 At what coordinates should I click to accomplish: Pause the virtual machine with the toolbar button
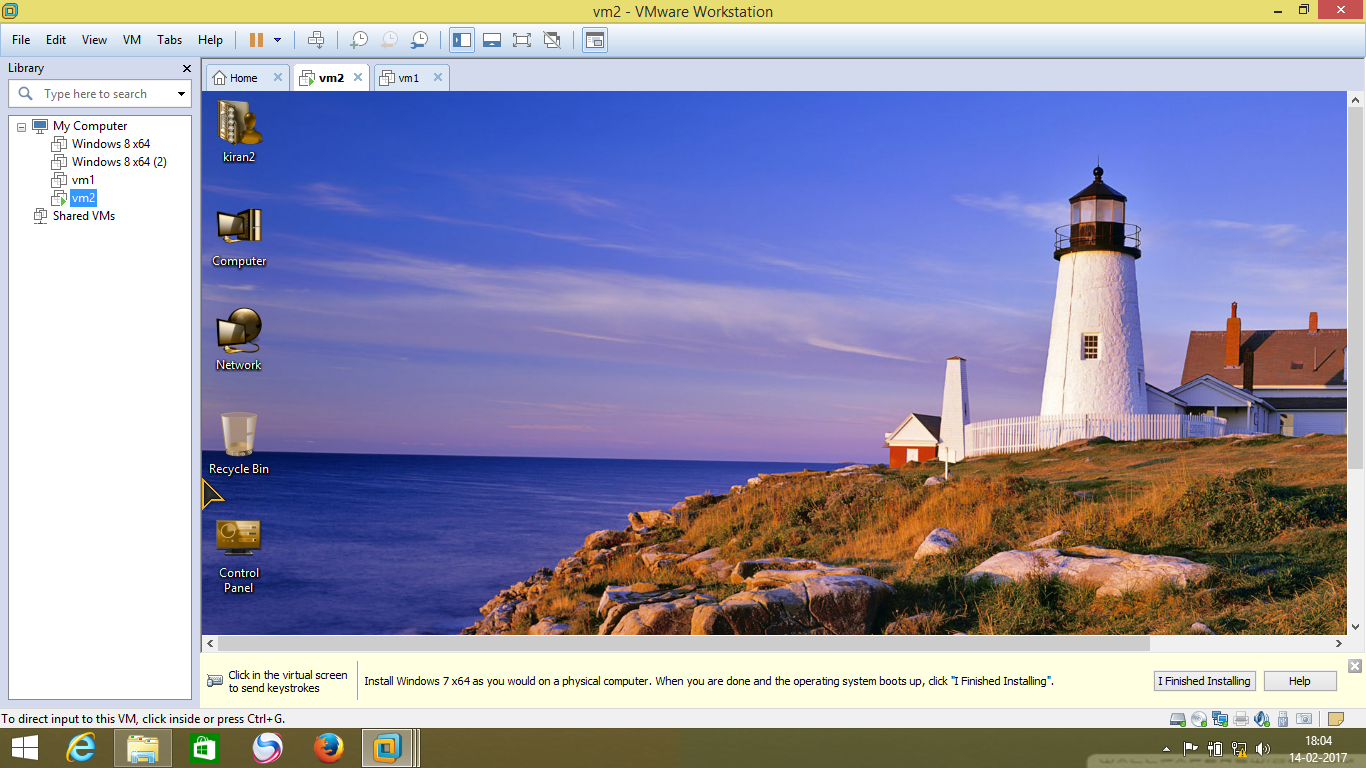(256, 40)
